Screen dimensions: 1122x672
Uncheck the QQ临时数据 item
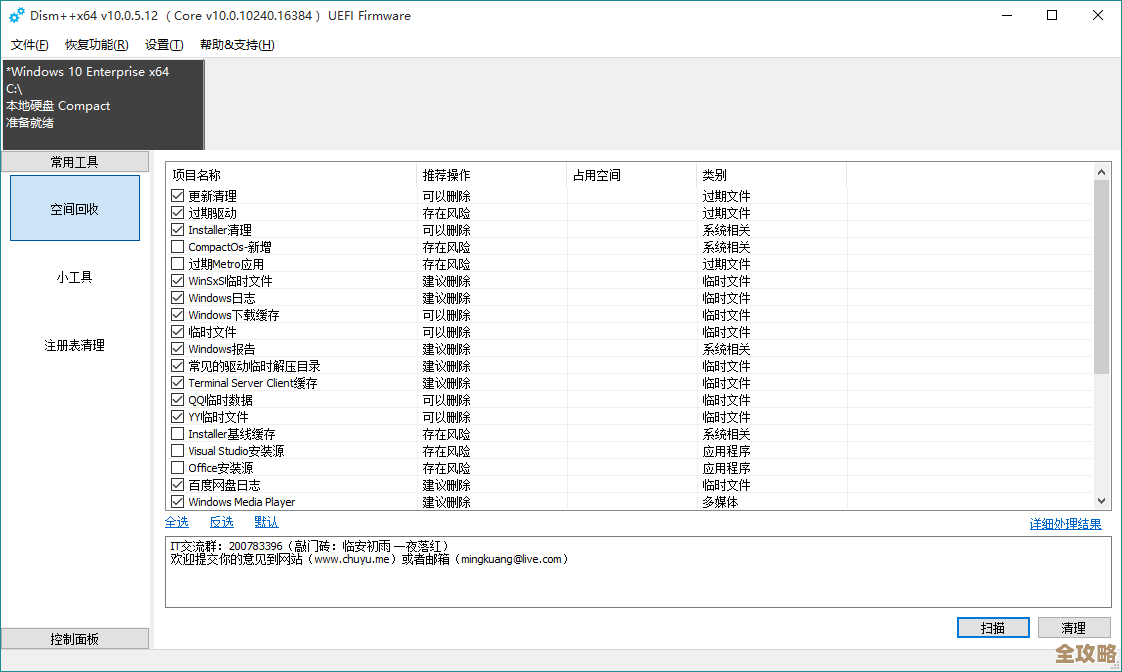coord(177,400)
